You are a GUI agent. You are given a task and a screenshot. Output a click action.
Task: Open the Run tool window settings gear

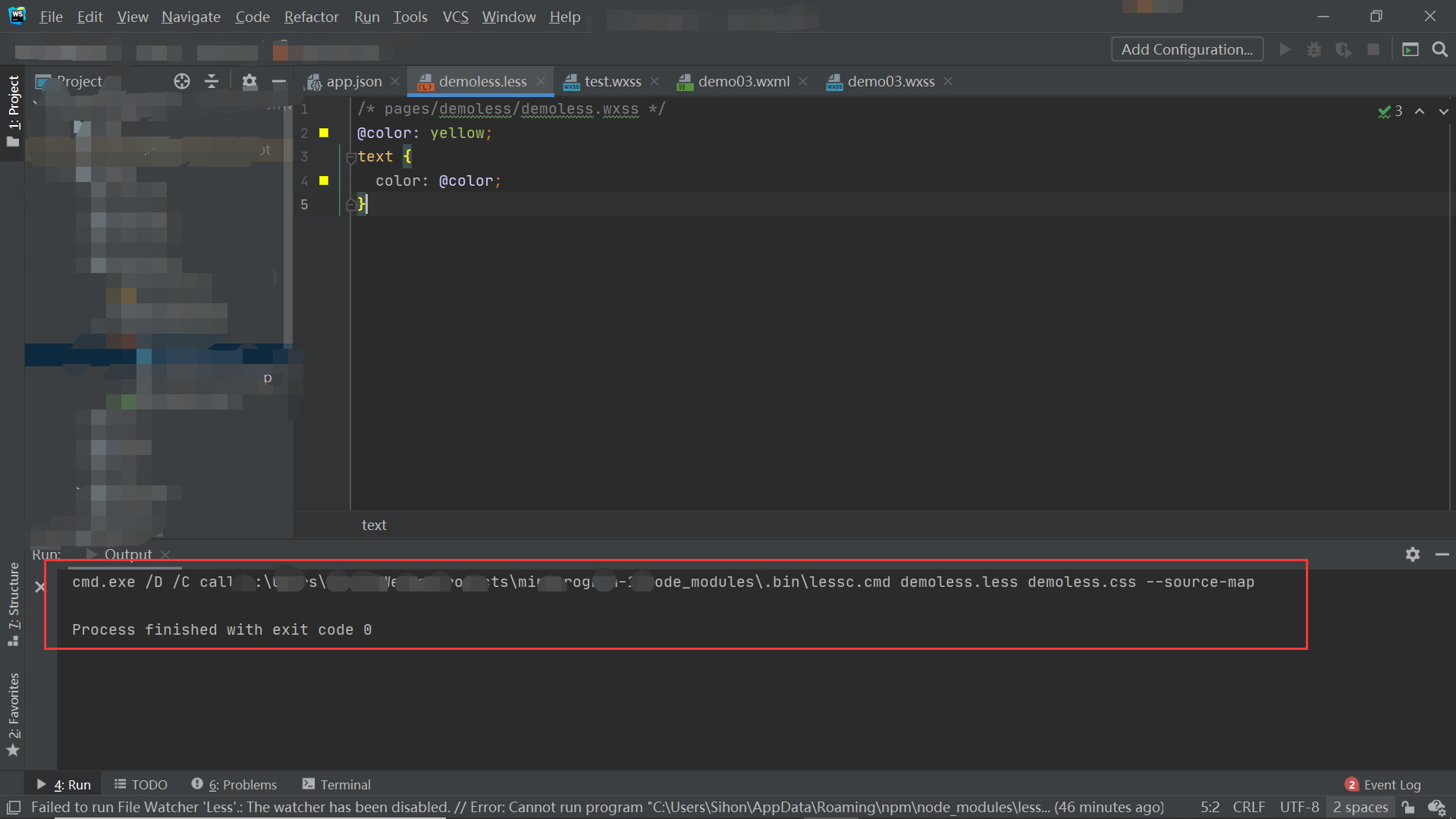coord(1412,554)
